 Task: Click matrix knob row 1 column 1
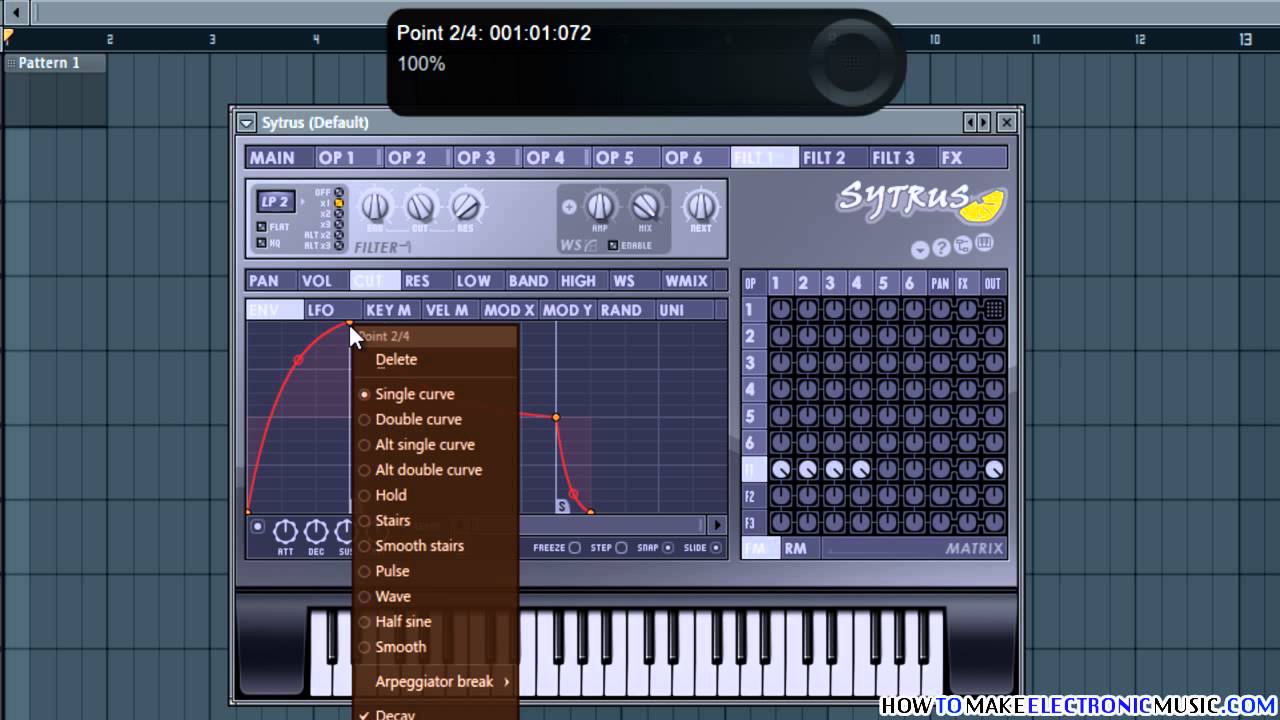click(x=781, y=310)
